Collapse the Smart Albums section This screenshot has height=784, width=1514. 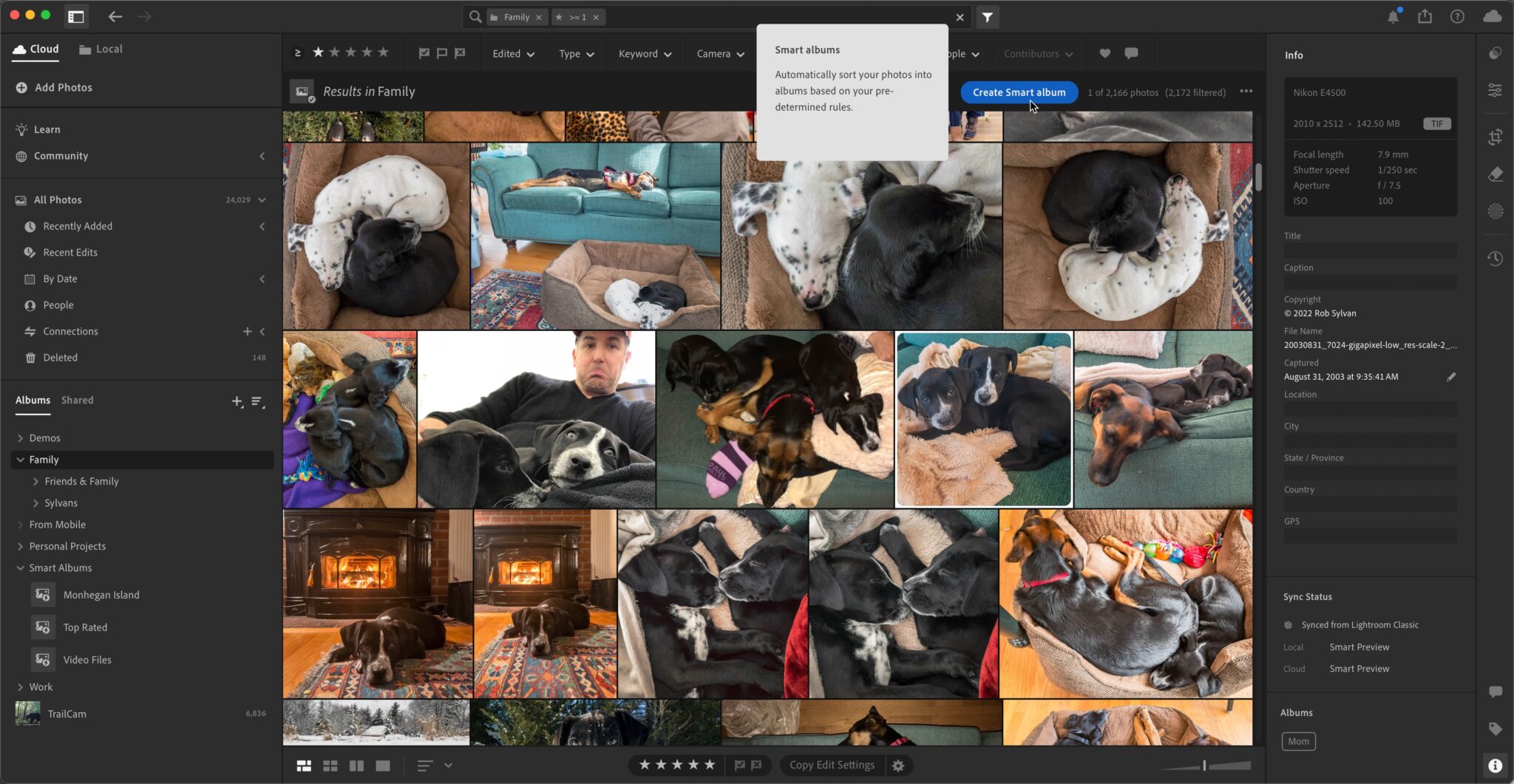click(19, 567)
